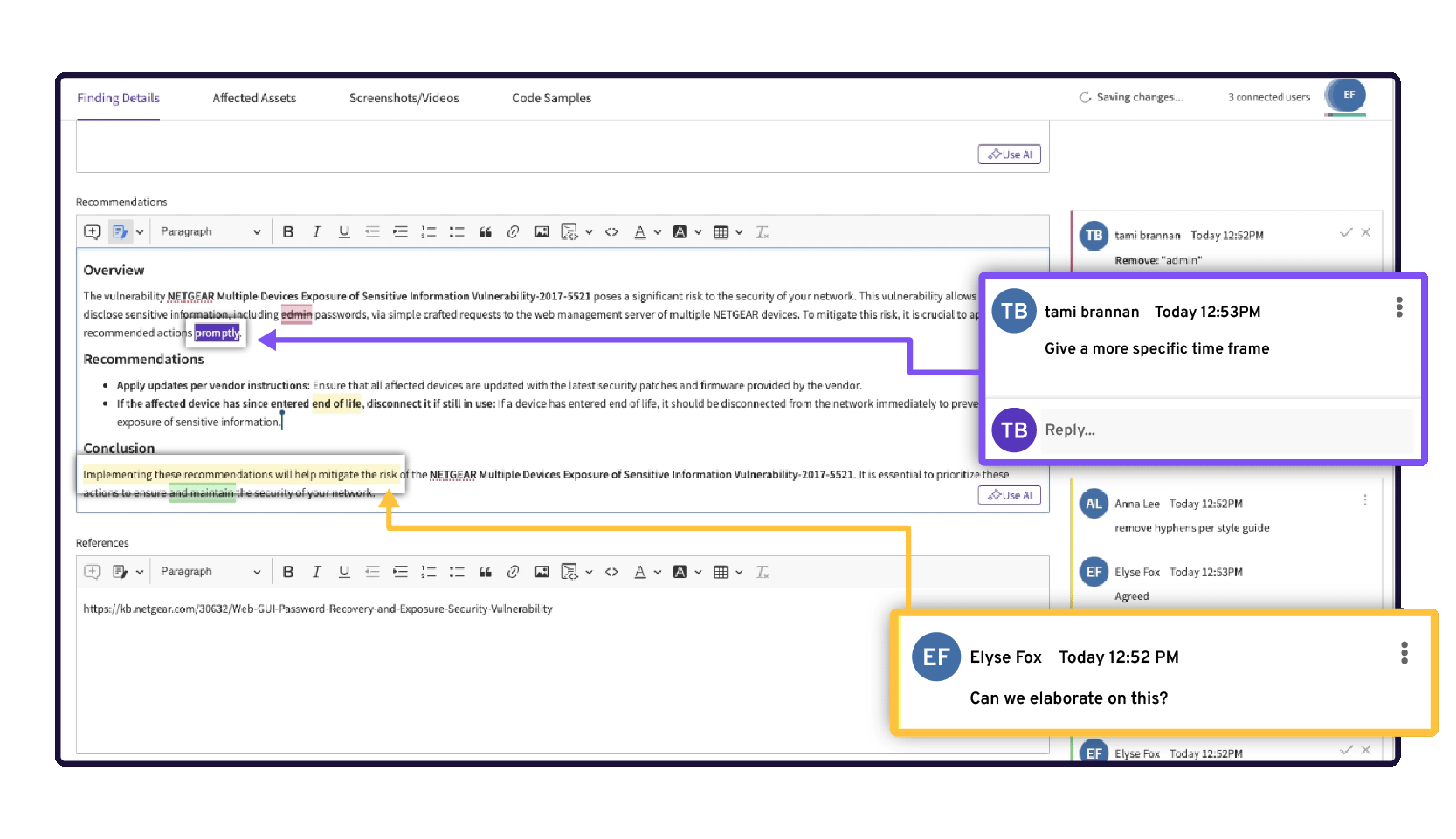Add a comment in Recommendations toolbar

click(x=92, y=232)
